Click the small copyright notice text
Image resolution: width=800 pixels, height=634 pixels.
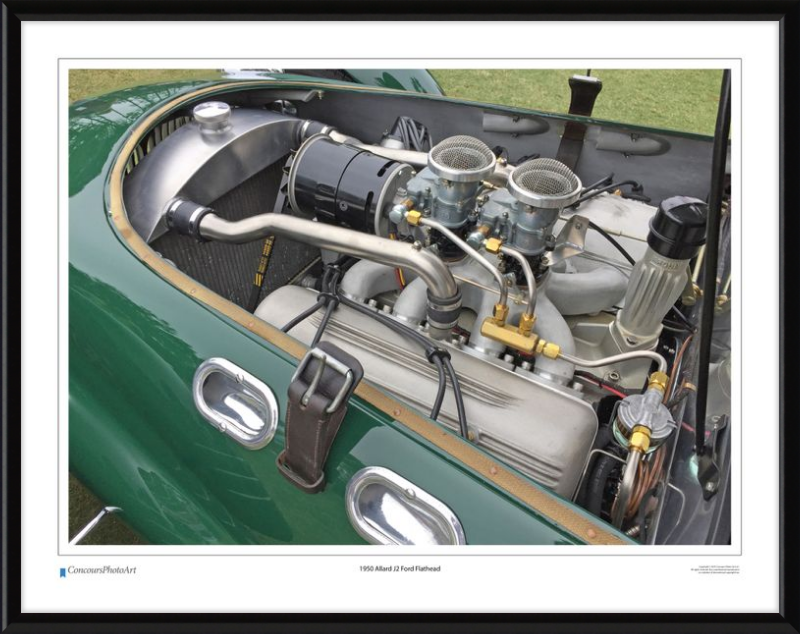point(715,570)
